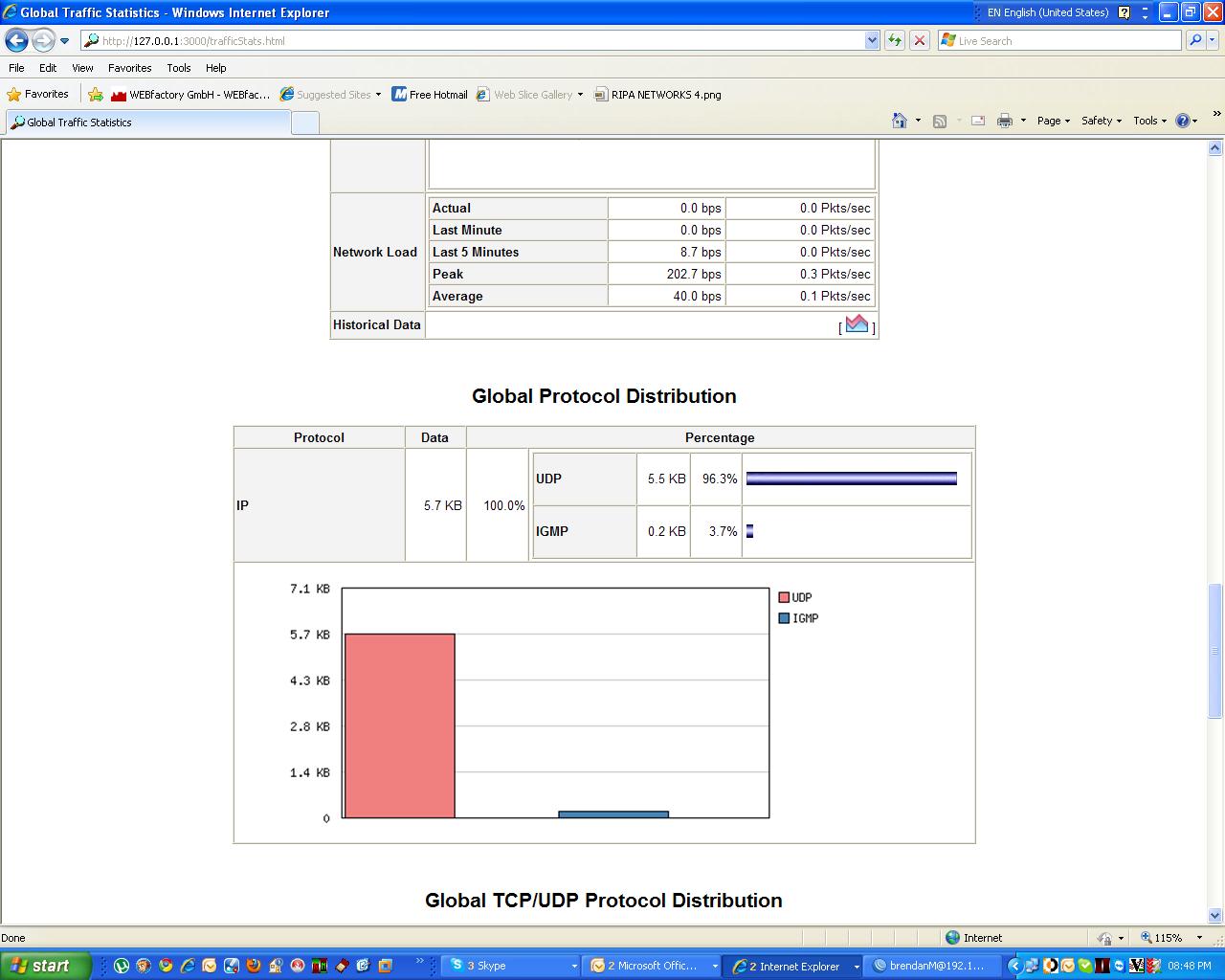Switch to brendanM@192.1 taskbar window

934,966
